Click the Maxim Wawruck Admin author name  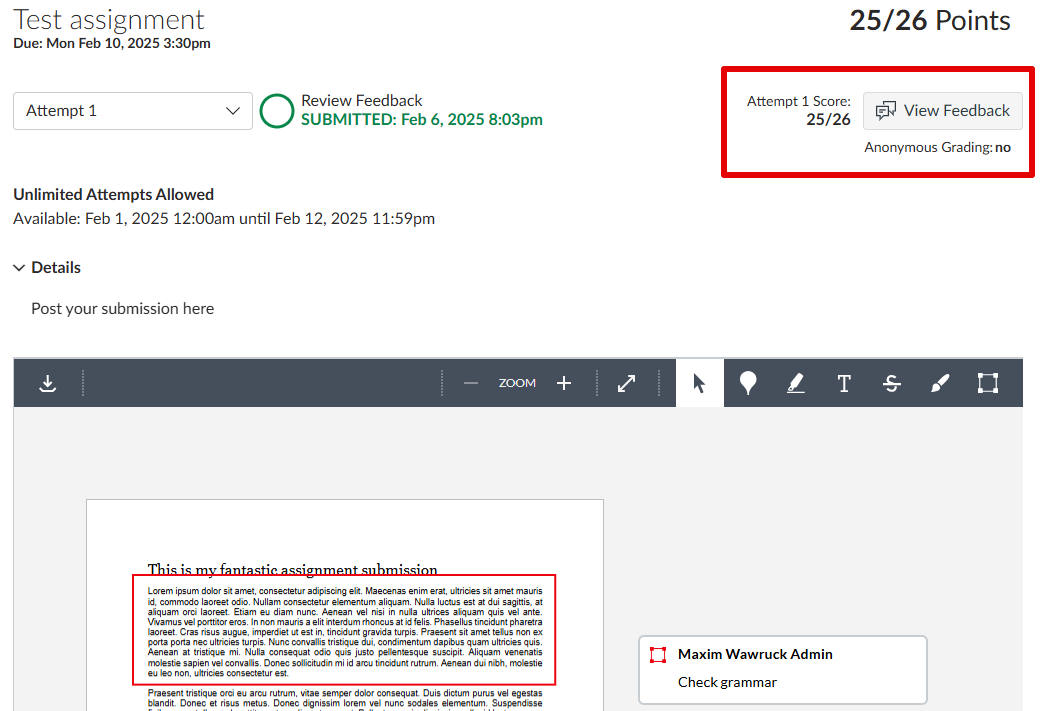pyautogui.click(x=755, y=654)
